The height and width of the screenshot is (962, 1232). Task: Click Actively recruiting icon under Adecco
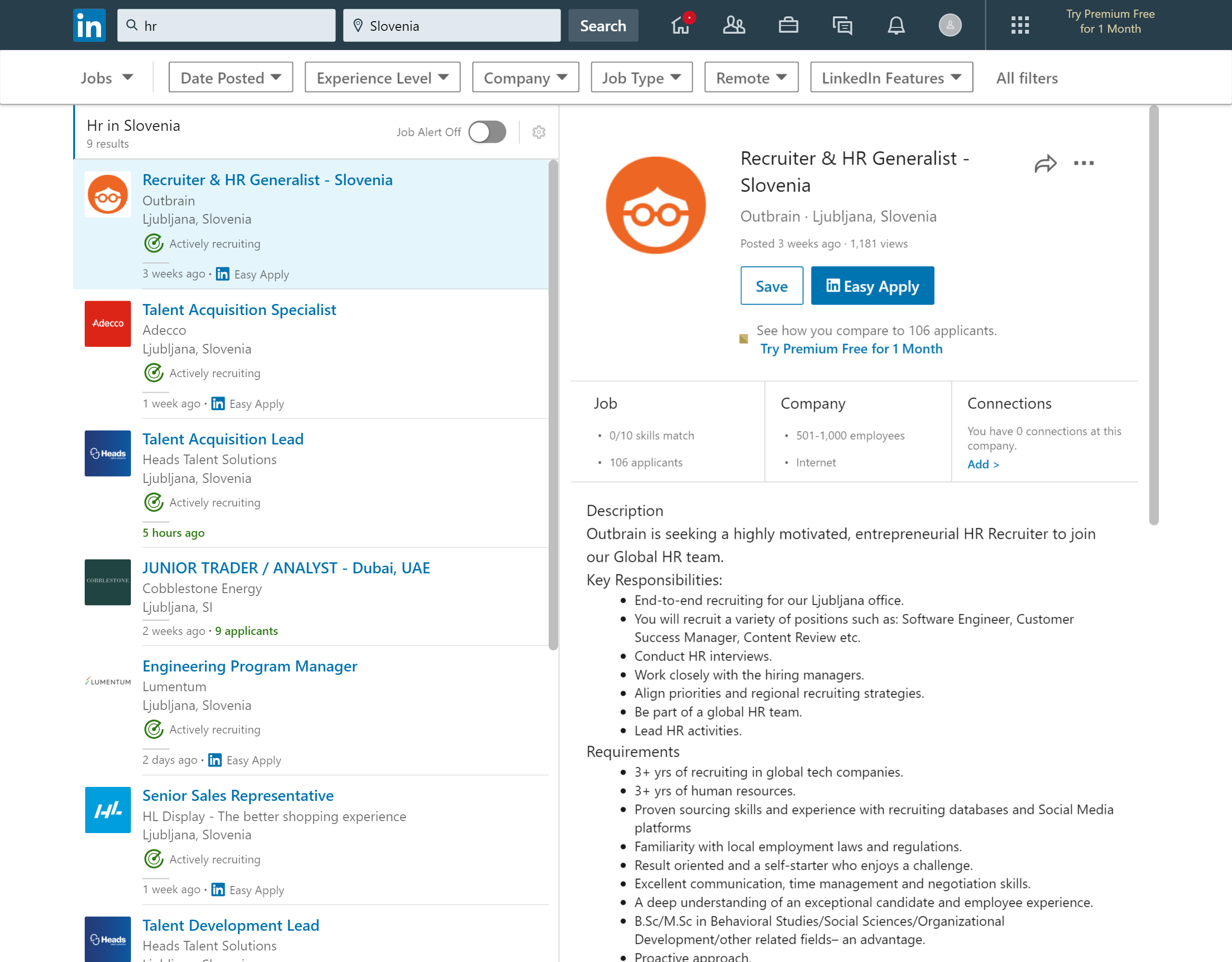tap(154, 373)
